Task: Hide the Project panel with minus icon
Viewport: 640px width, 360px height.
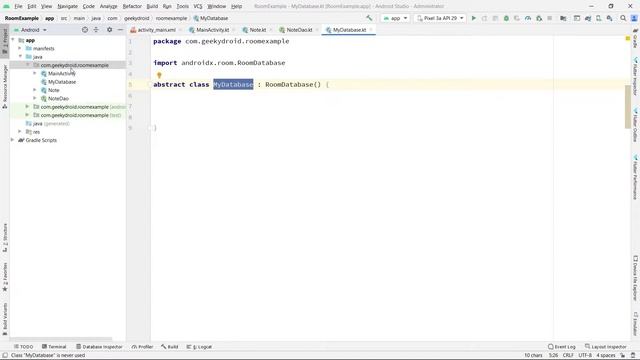Action: [120, 30]
